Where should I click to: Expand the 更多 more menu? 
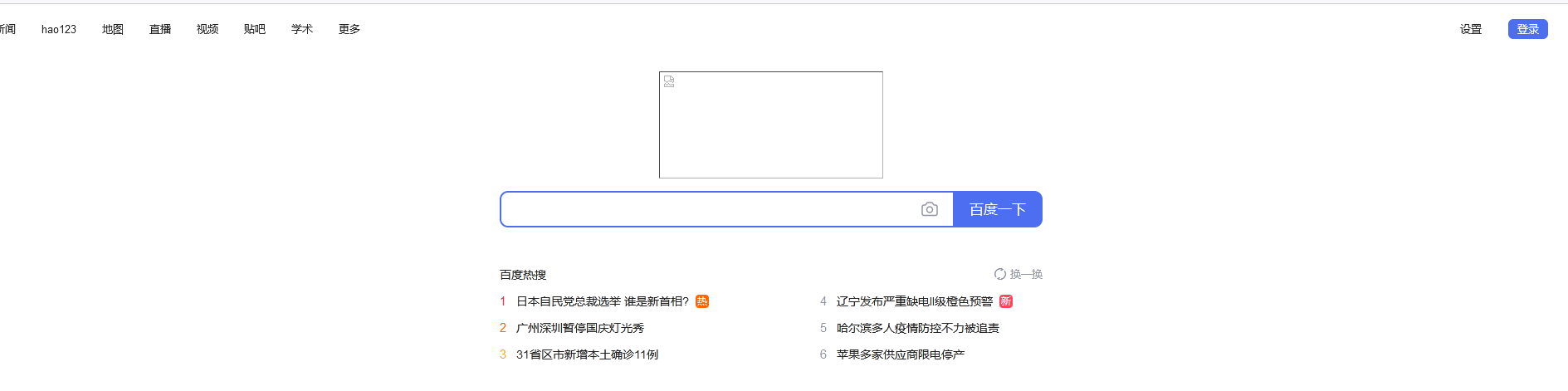349,29
